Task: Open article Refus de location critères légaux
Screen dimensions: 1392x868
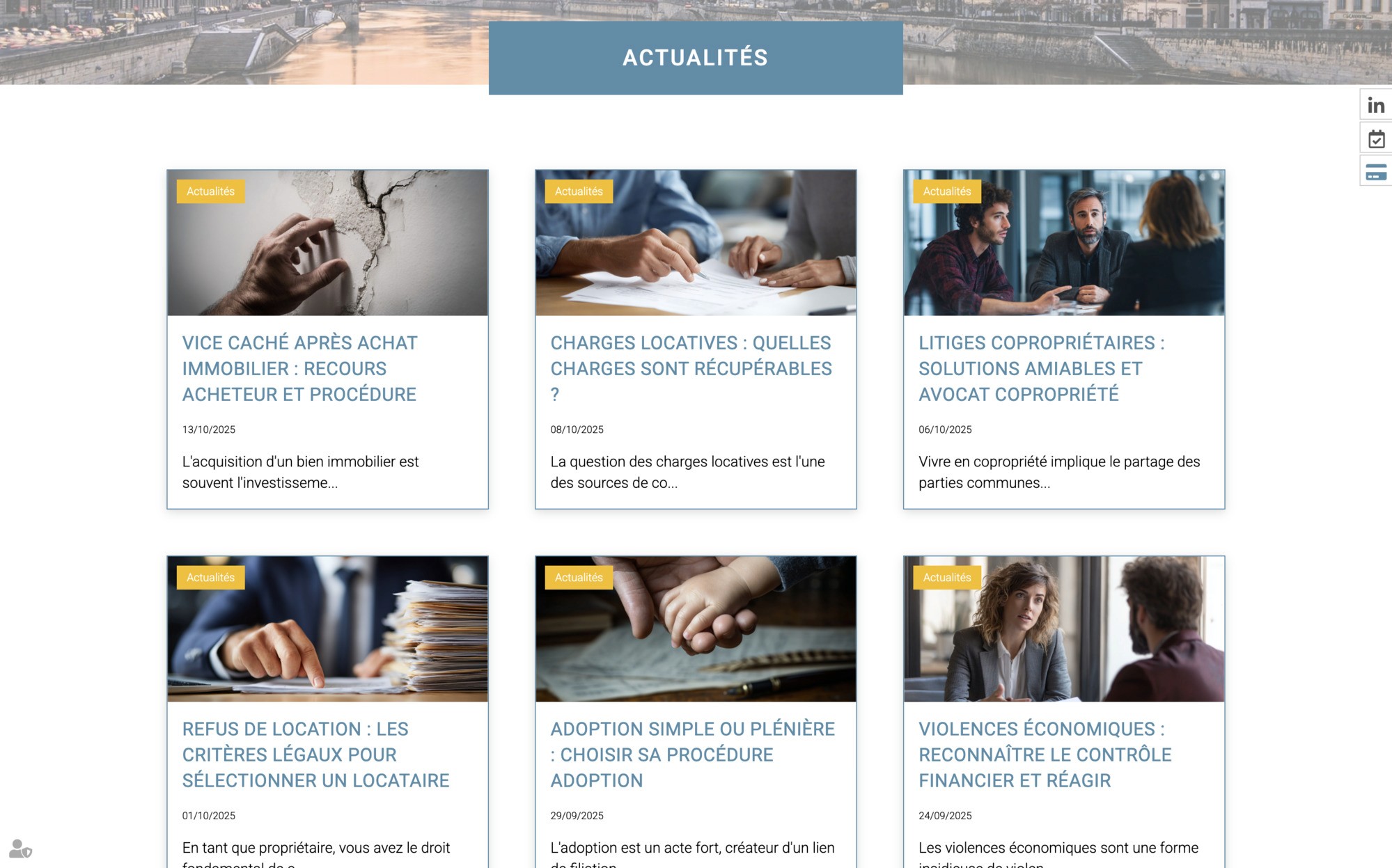Action: 315,755
